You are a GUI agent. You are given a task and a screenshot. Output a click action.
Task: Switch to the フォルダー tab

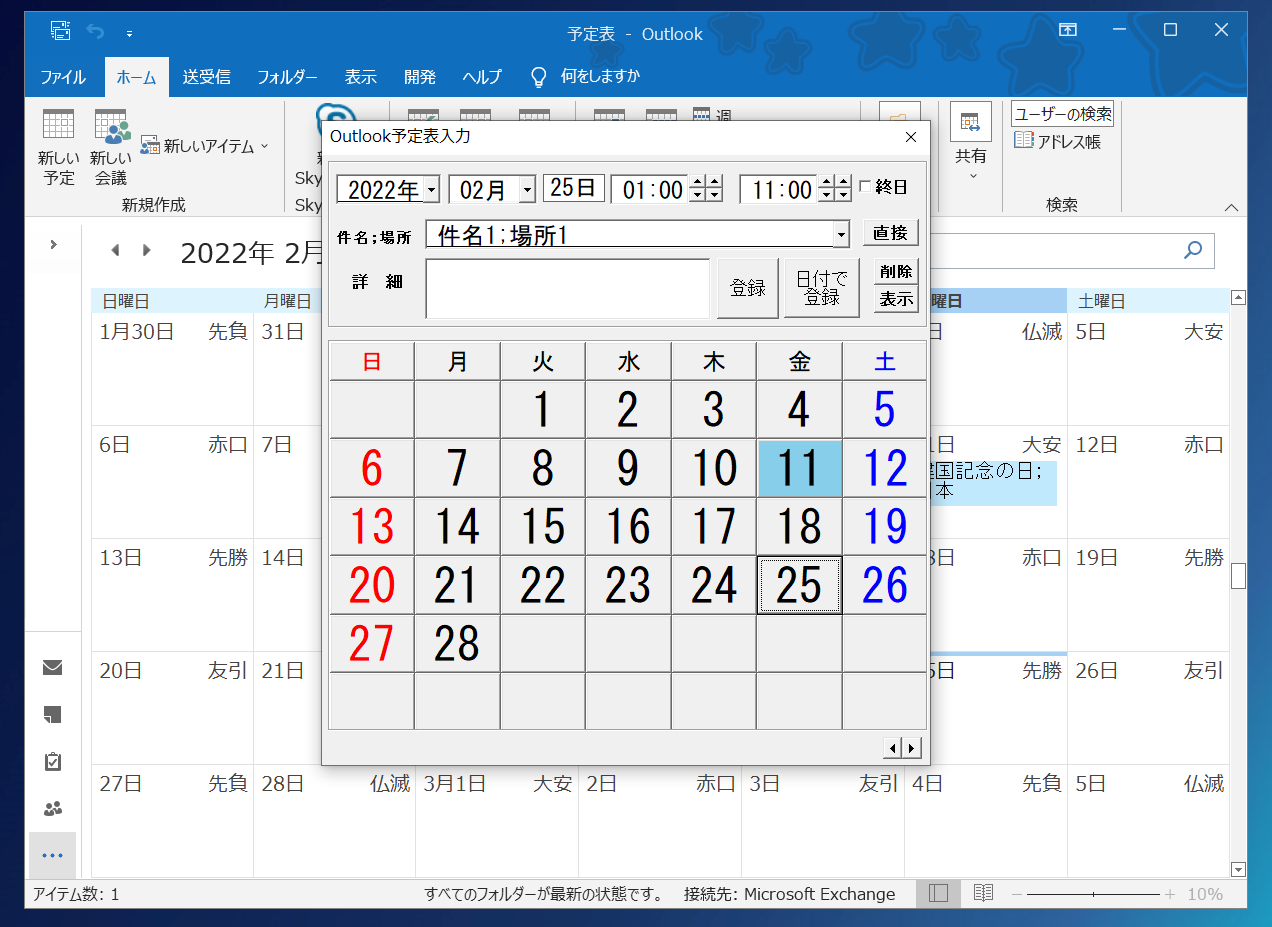[287, 77]
